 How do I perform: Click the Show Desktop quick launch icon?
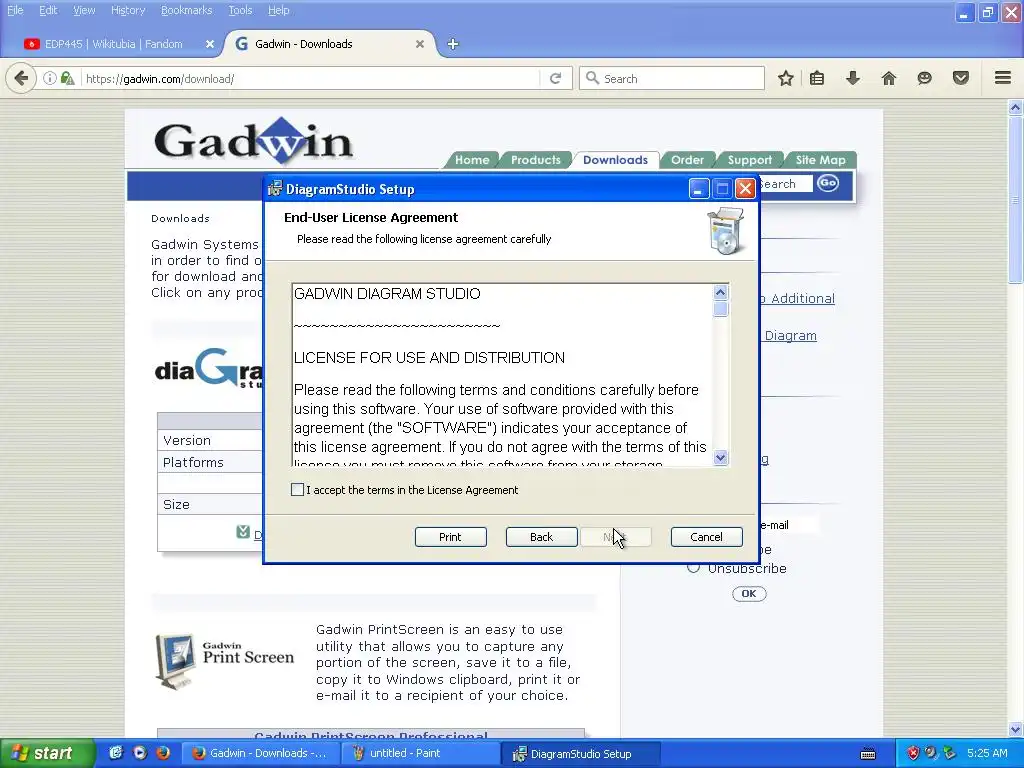pos(116,753)
